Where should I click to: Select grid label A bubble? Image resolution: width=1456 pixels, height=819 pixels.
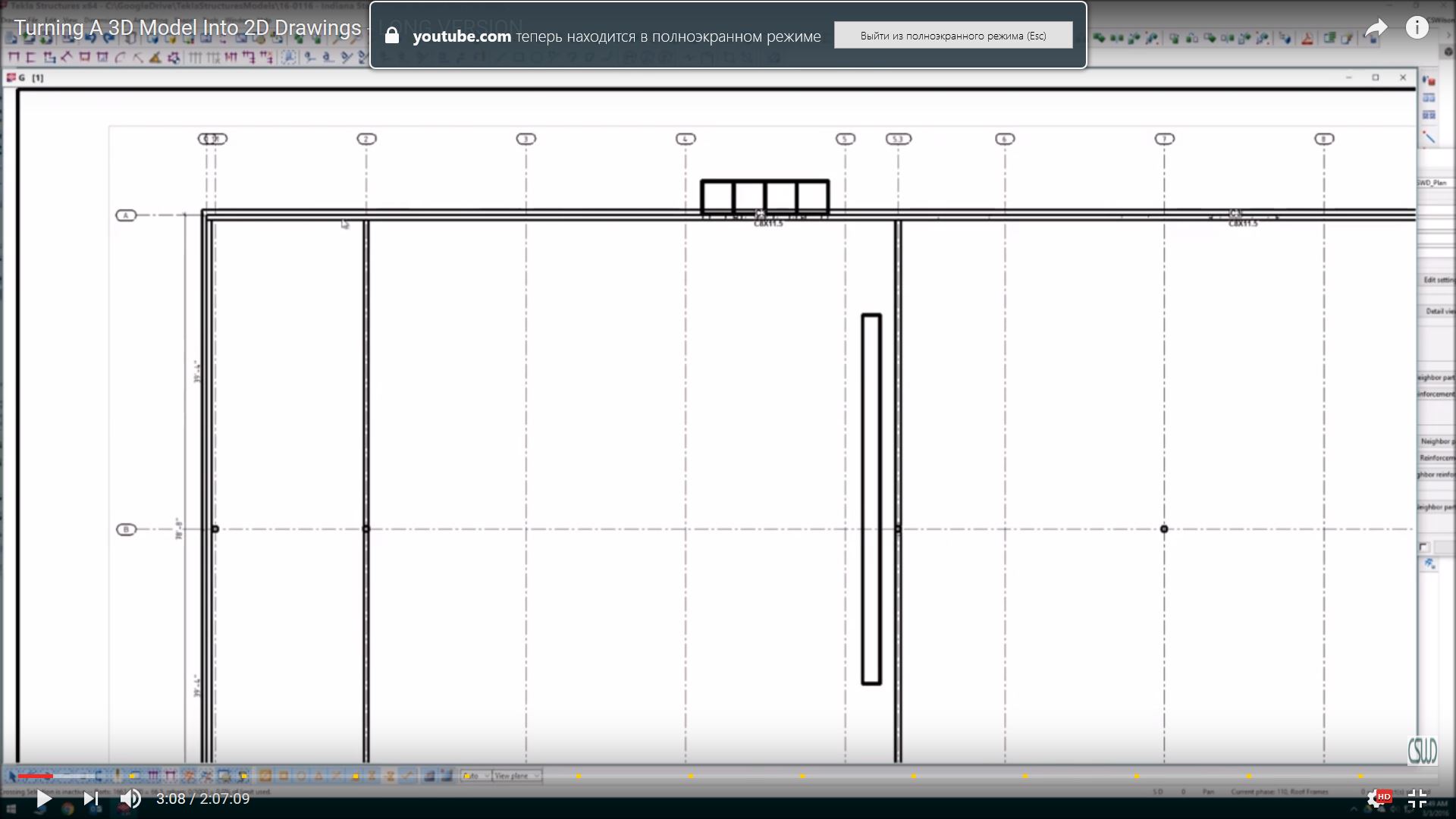pyautogui.click(x=126, y=215)
